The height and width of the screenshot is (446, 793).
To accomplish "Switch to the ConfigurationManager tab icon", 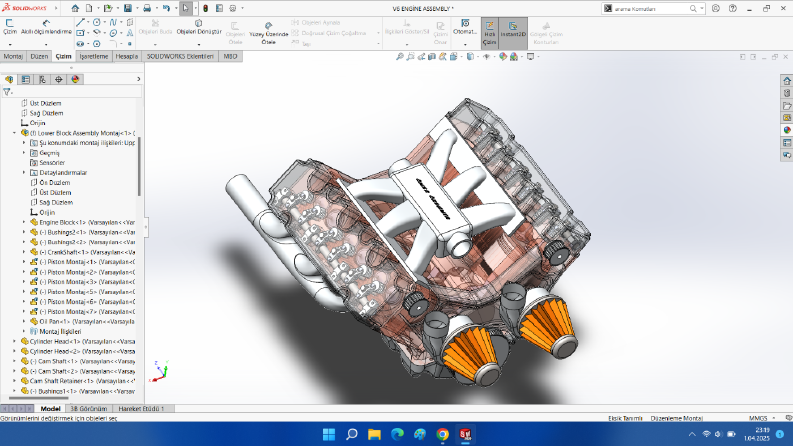I will 42,79.
